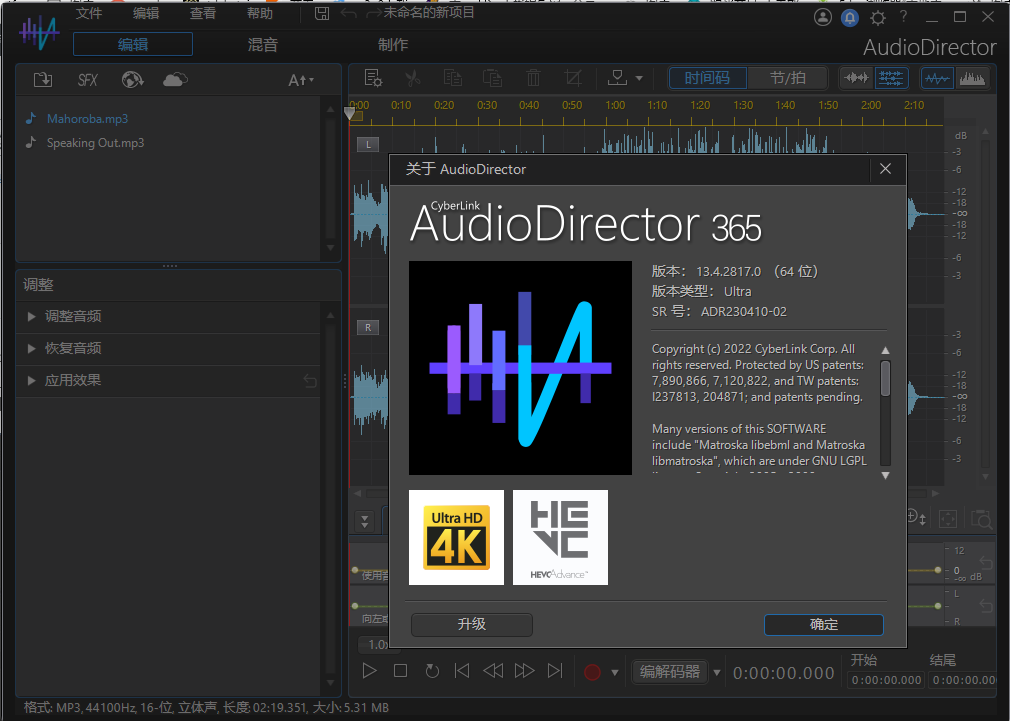The image size is (1010, 721).
Task: Select Mahoroba.mp3 in the library
Action: 88,119
